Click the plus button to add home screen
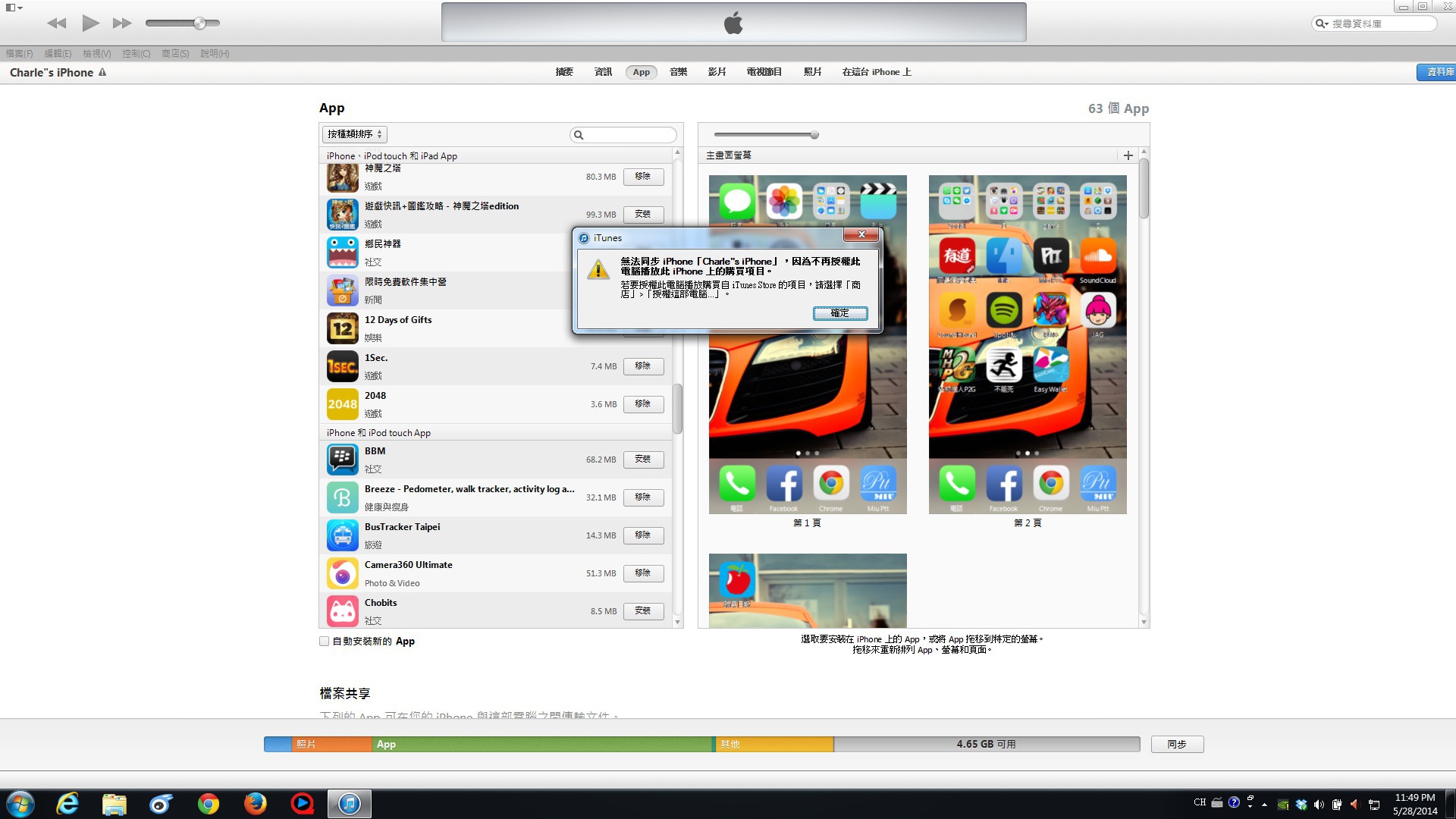The width and height of the screenshot is (1456, 819). (1128, 155)
